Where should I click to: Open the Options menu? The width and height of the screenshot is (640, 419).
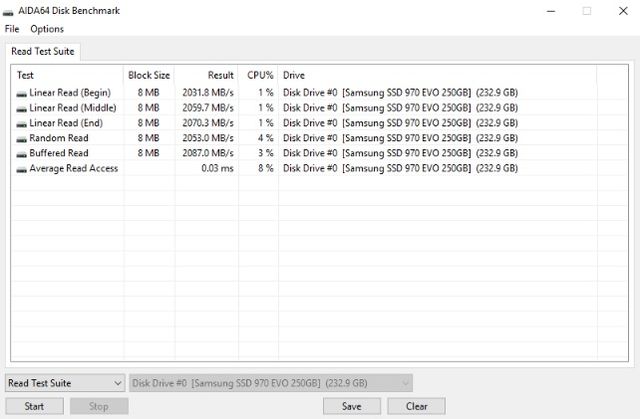click(x=47, y=29)
